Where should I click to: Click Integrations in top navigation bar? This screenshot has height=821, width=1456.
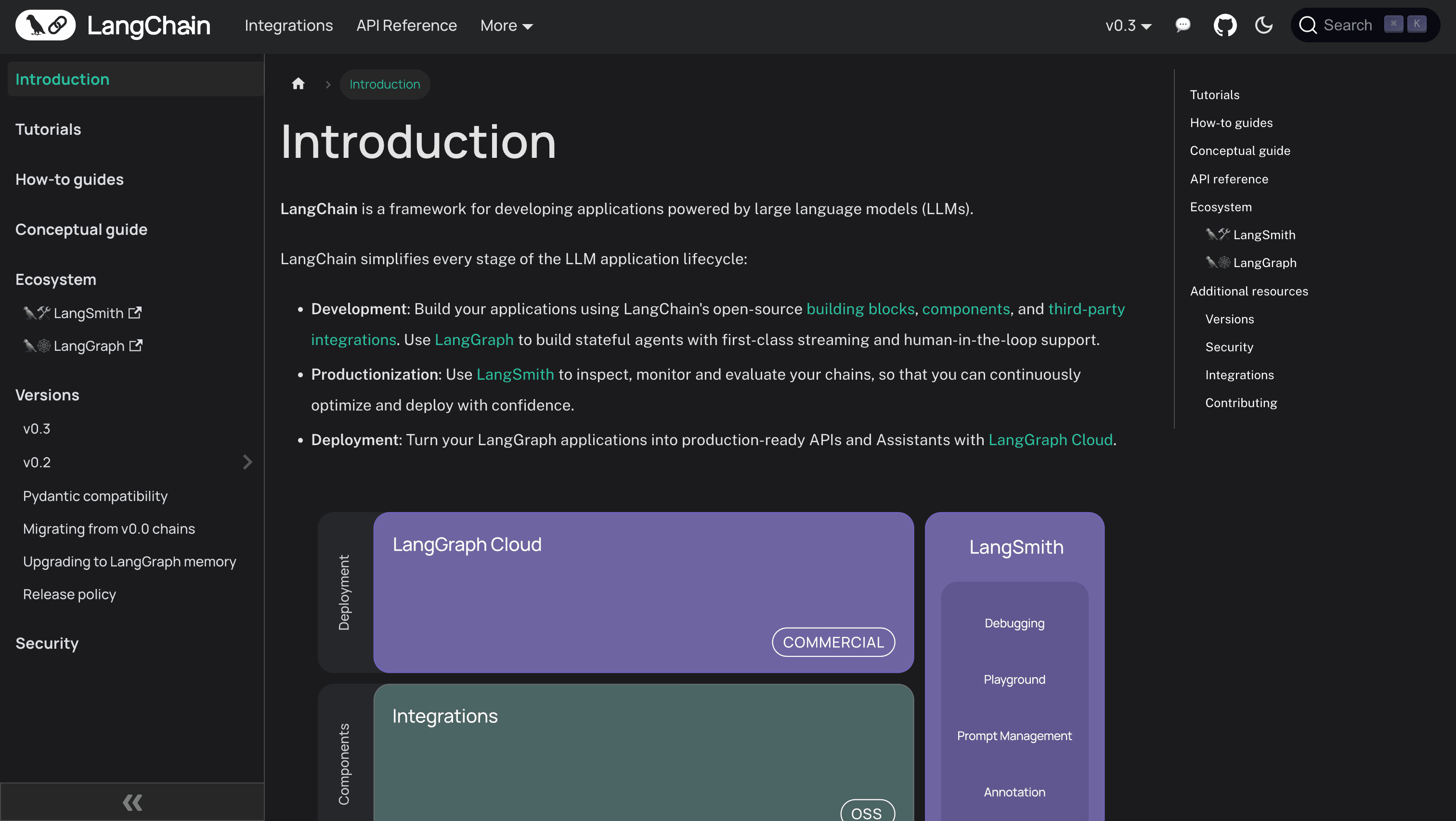[x=289, y=25]
